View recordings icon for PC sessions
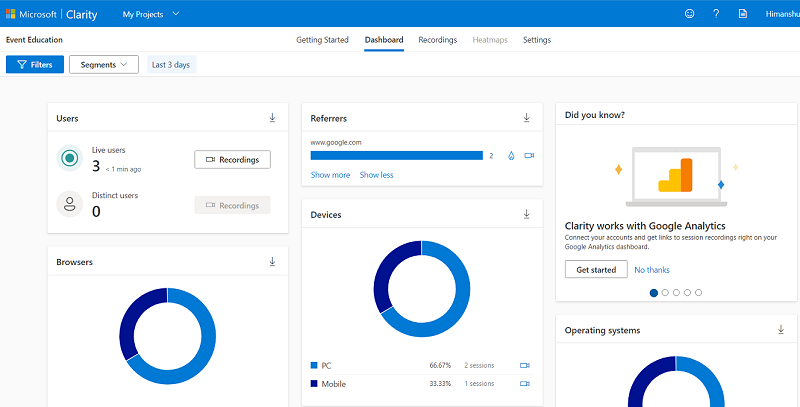Image resolution: width=800 pixels, height=407 pixels. tap(524, 365)
